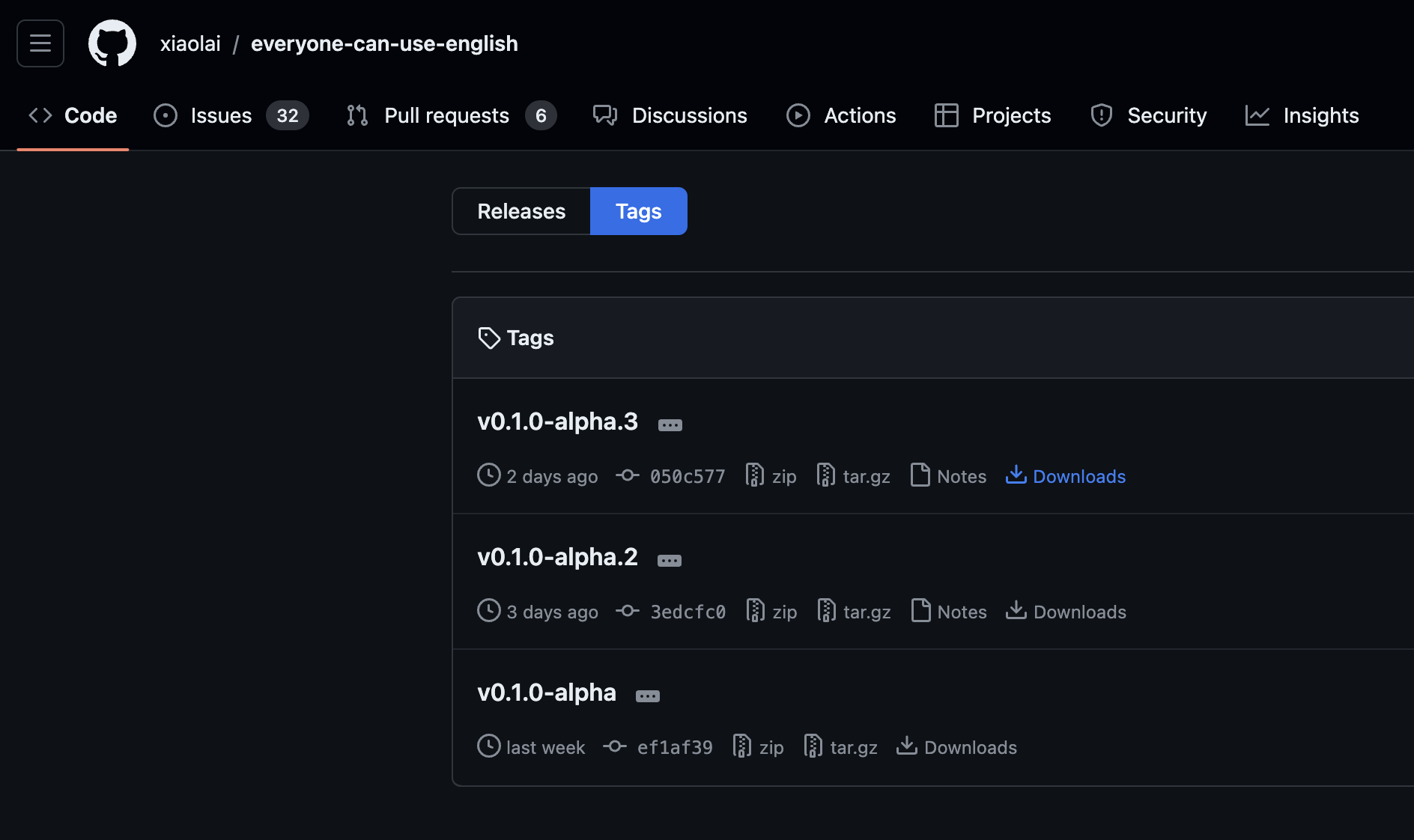Viewport: 1414px width, 840px height.
Task: Expand v0.1.0-alpha.2 tag details ellipsis
Action: pyautogui.click(x=669, y=561)
